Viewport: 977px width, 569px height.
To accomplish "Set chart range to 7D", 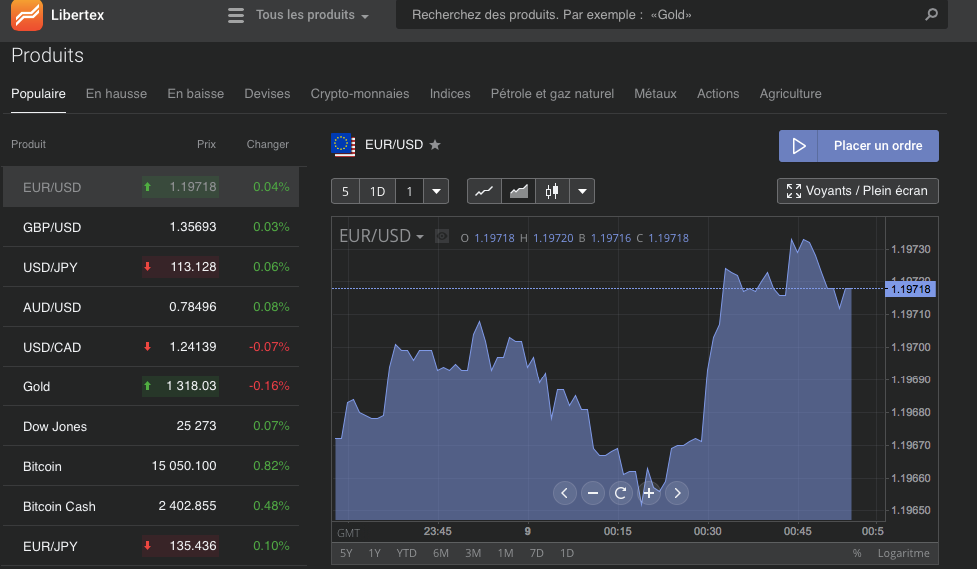I will pos(536,553).
